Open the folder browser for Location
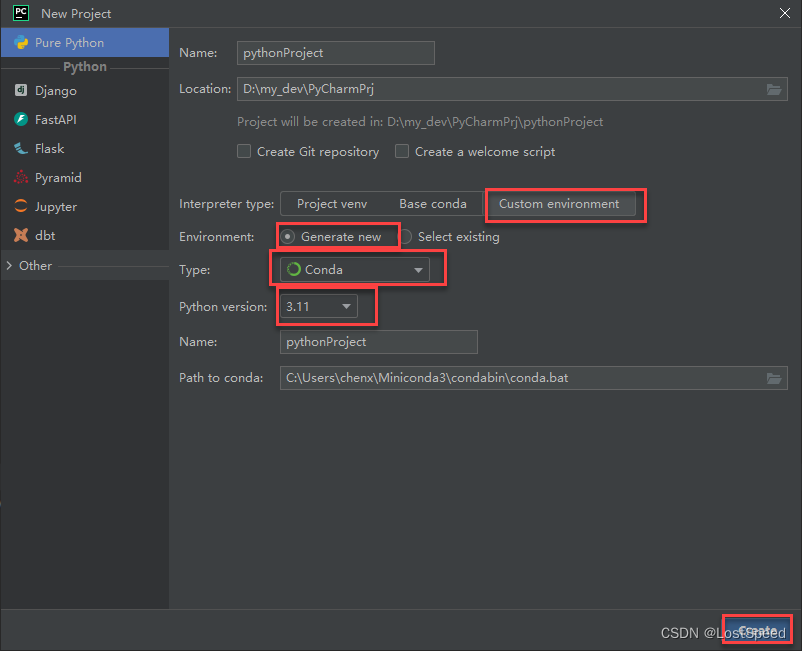The image size is (802, 651). tap(774, 88)
